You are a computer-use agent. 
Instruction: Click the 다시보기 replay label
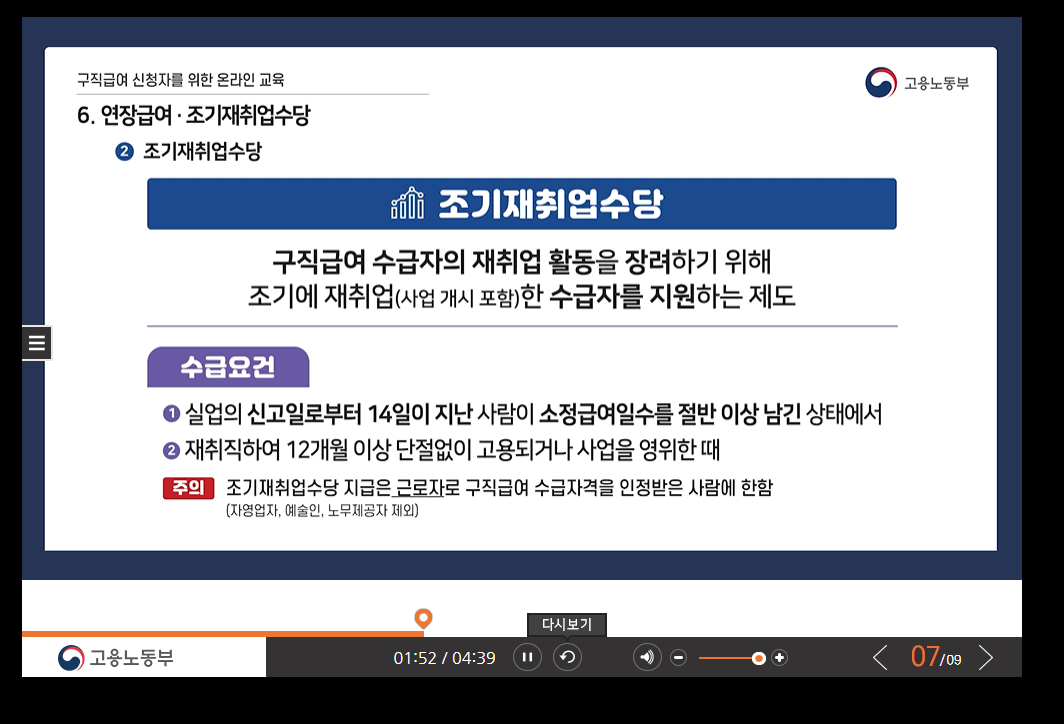pos(565,625)
